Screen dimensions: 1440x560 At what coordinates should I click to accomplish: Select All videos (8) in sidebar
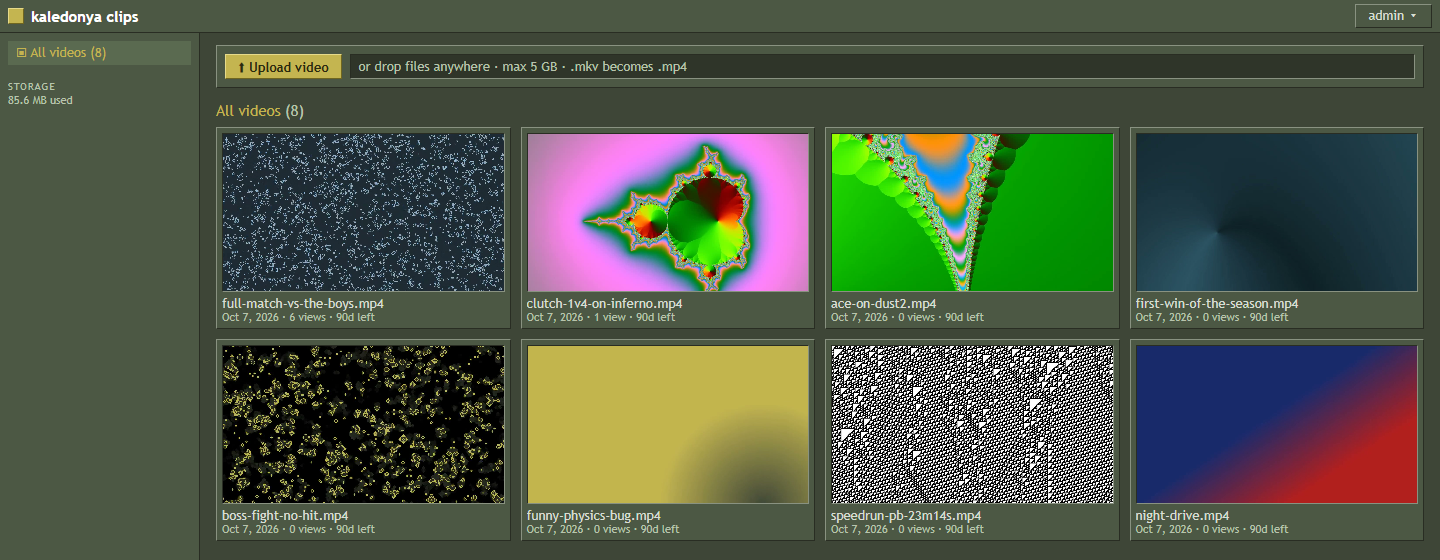coord(99,53)
